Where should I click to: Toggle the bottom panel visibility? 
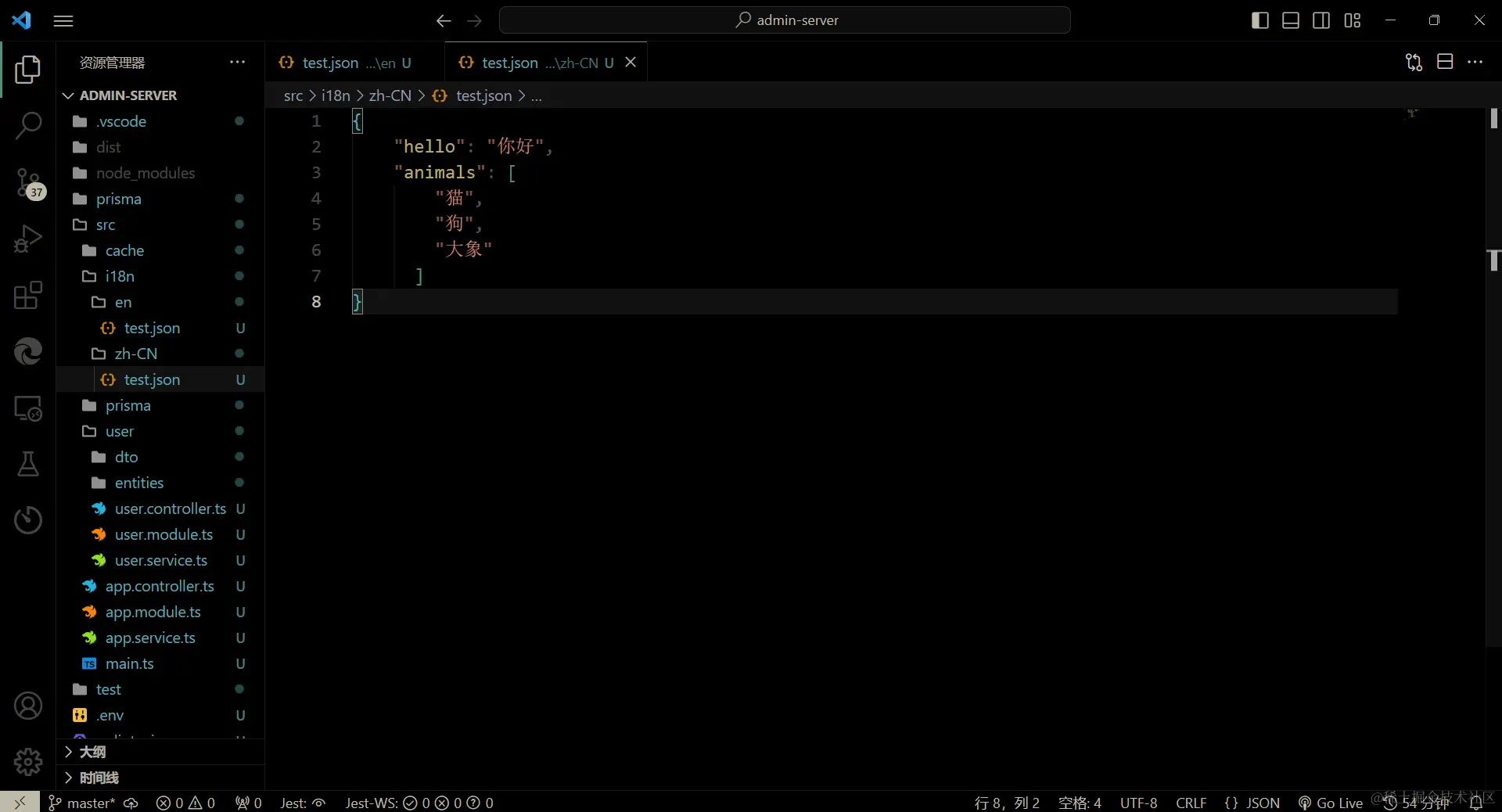(x=1291, y=20)
